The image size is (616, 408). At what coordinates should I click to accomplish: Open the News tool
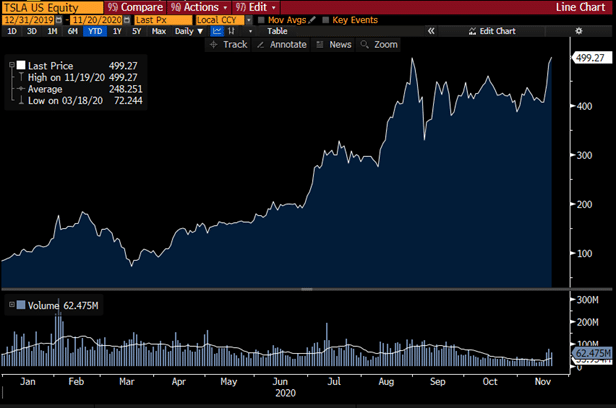[334, 44]
